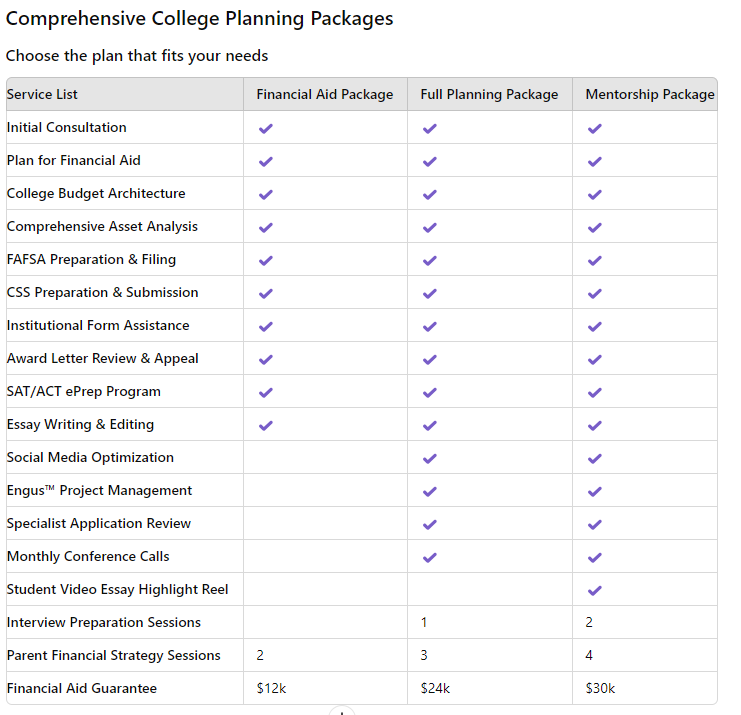Image resolution: width=741 pixels, height=715 pixels.
Task: Select the Financial Aid Package column header
Action: pos(325,95)
